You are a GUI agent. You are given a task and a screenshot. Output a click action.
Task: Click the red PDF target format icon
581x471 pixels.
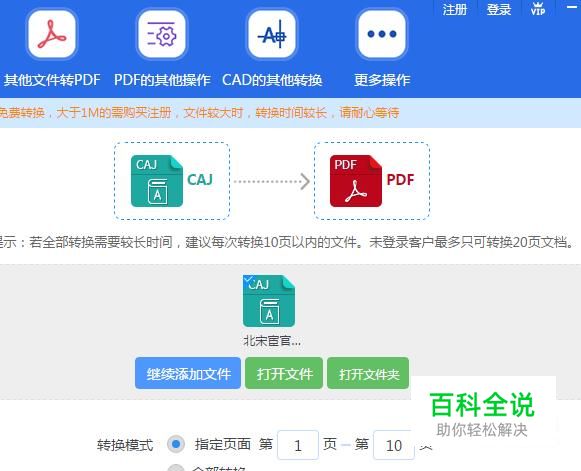356,180
